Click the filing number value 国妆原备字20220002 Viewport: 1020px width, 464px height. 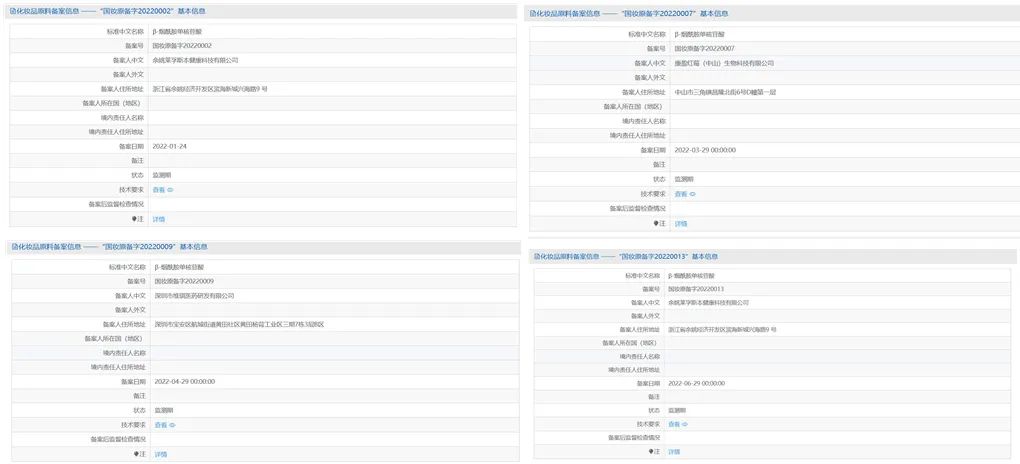click(x=182, y=46)
